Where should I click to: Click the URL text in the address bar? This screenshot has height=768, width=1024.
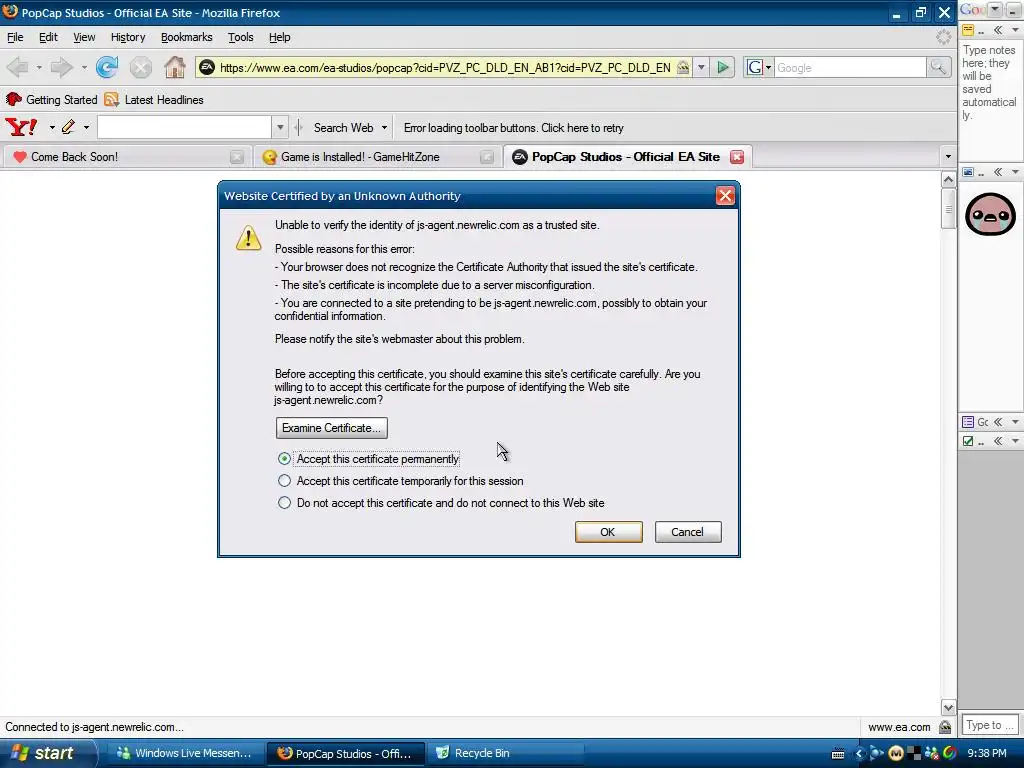click(x=445, y=67)
